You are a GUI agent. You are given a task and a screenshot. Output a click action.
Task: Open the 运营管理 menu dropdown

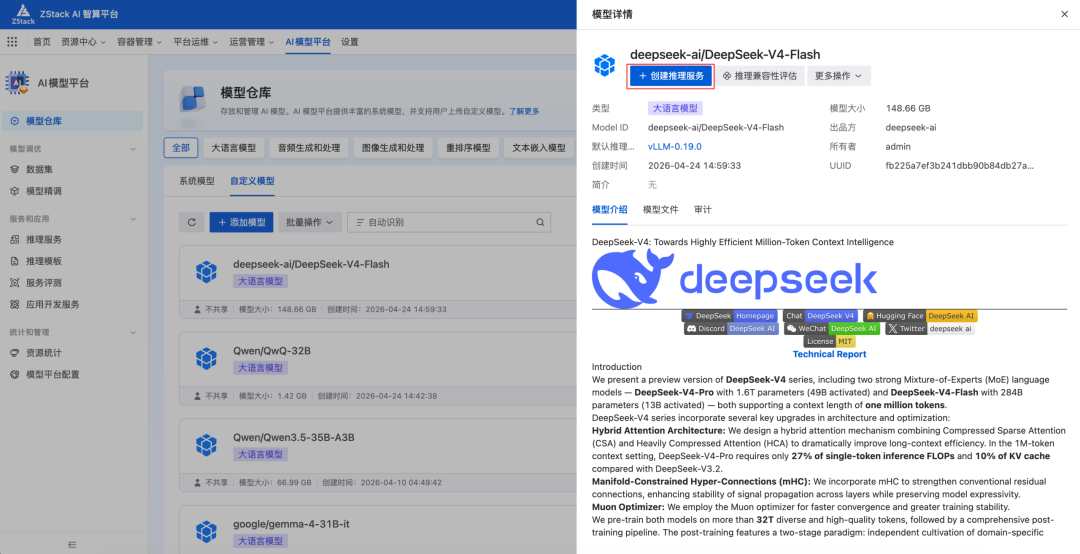click(x=252, y=42)
